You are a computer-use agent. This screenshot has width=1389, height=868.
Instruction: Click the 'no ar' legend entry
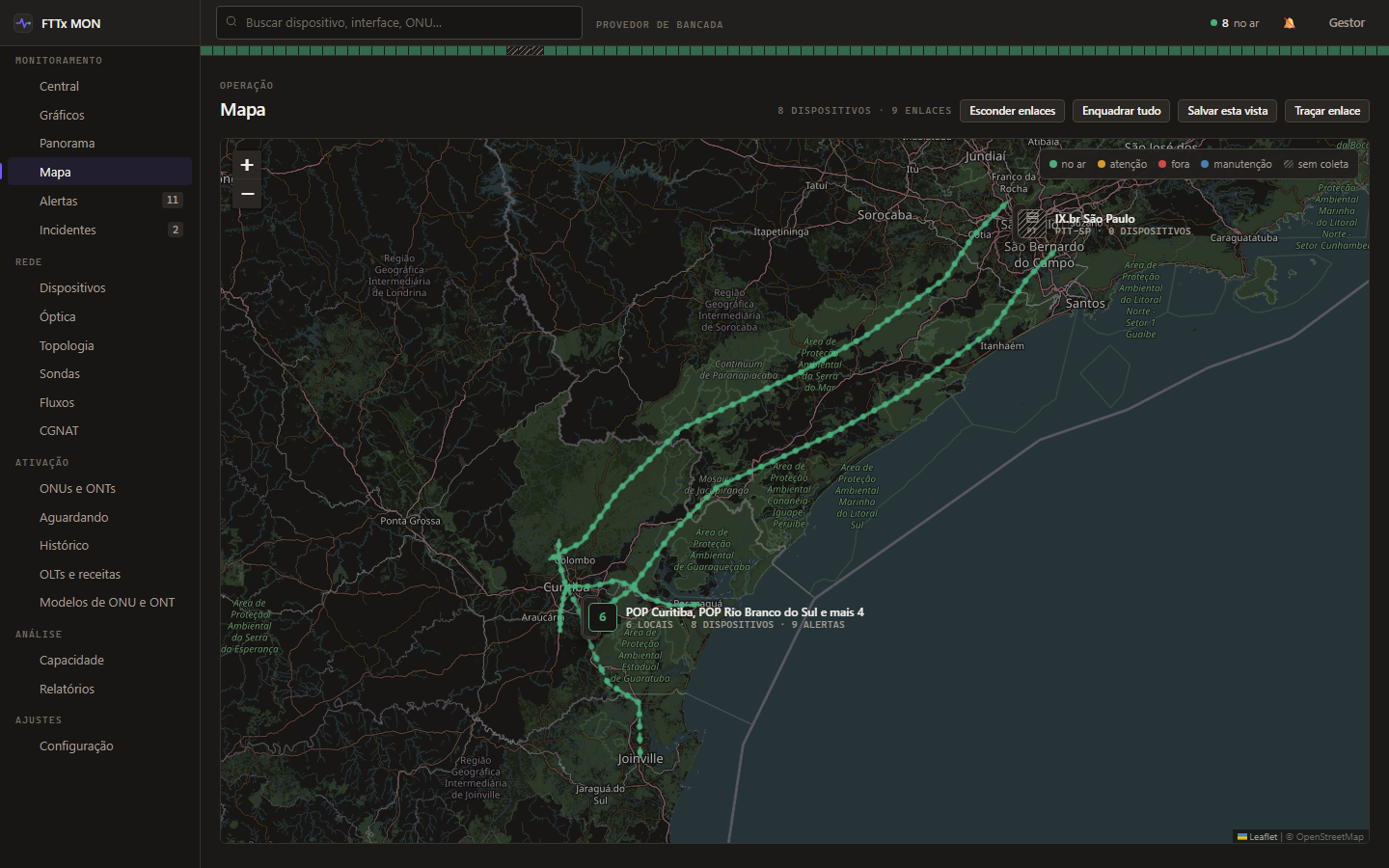coord(1067,164)
